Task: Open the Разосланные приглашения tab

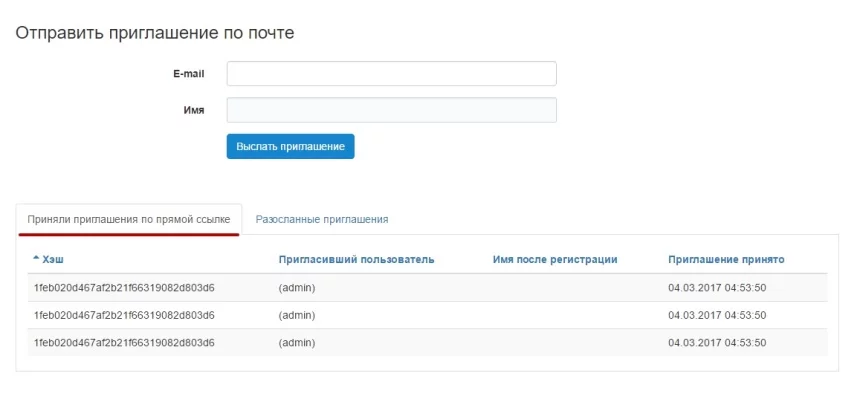Action: pos(322,219)
